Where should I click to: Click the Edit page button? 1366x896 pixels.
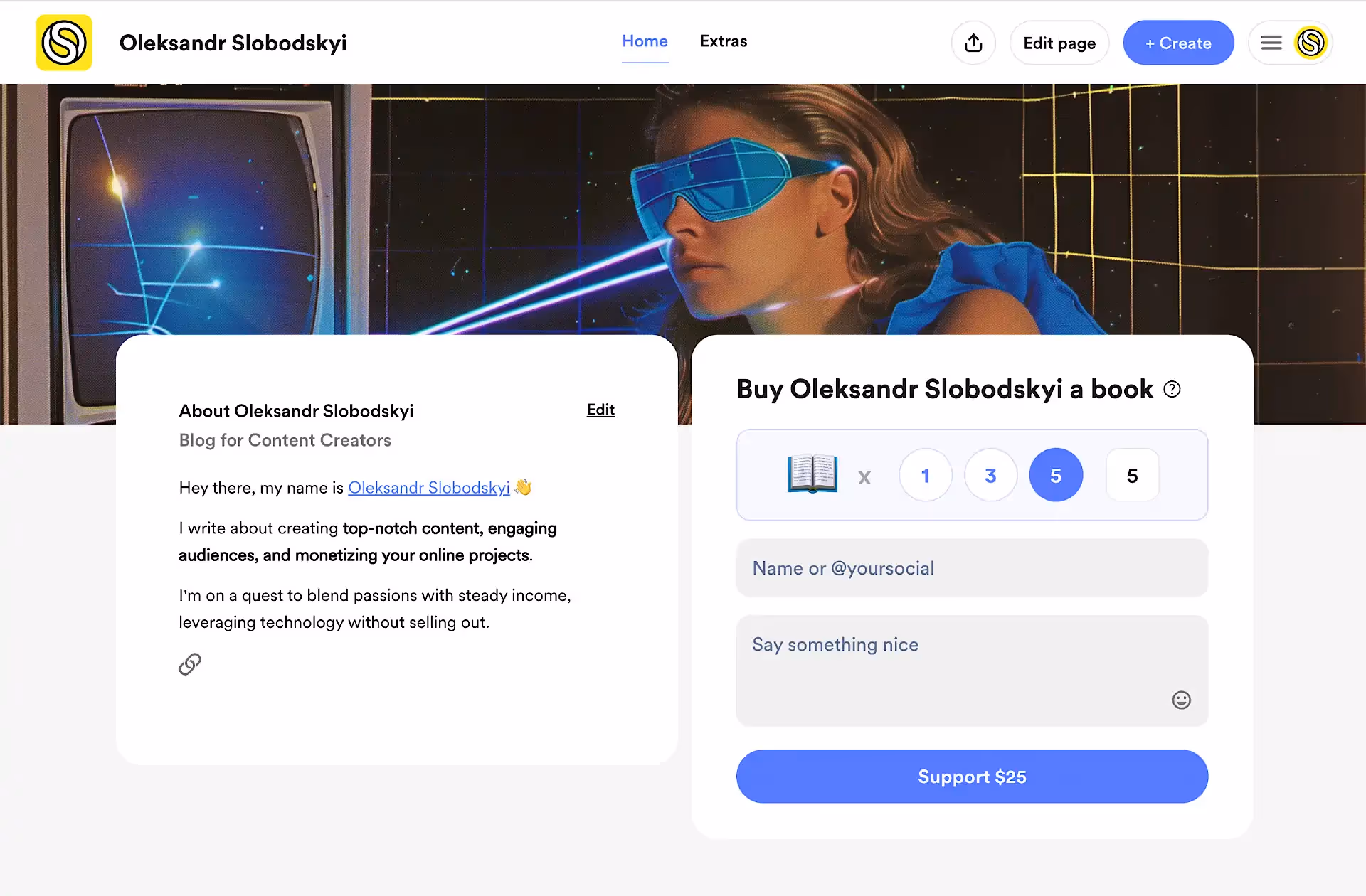tap(1059, 43)
